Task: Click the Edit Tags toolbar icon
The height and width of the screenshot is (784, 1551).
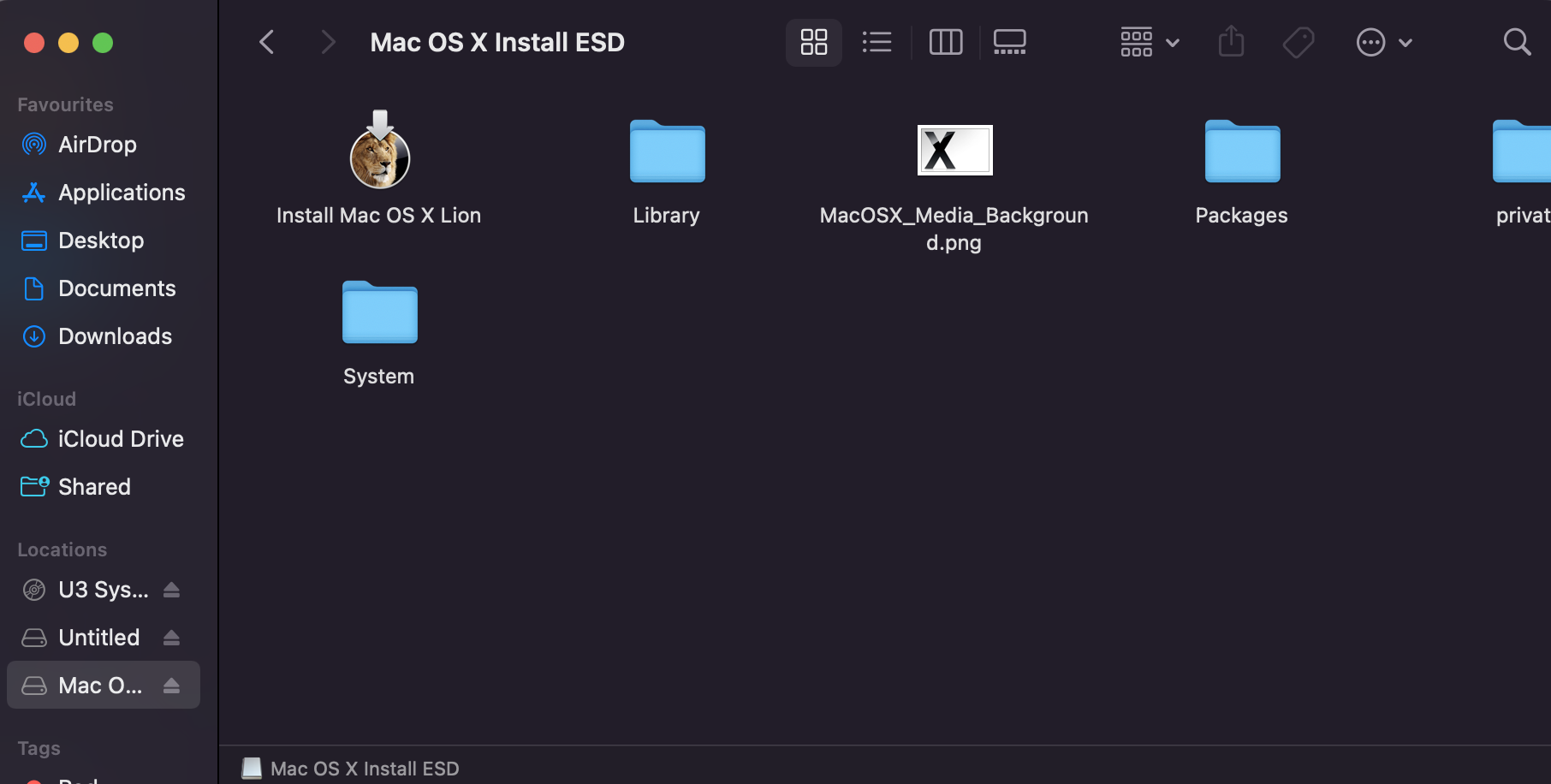Action: [x=1298, y=42]
